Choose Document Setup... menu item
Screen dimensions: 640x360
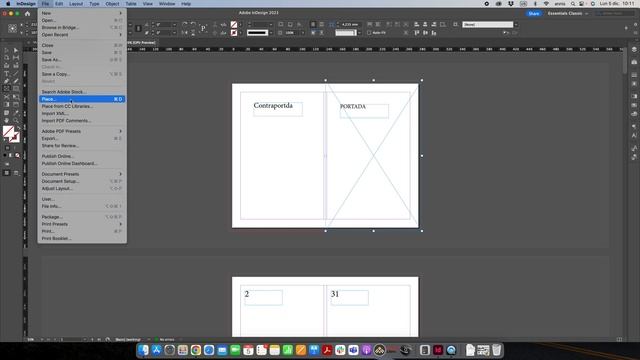point(82,181)
